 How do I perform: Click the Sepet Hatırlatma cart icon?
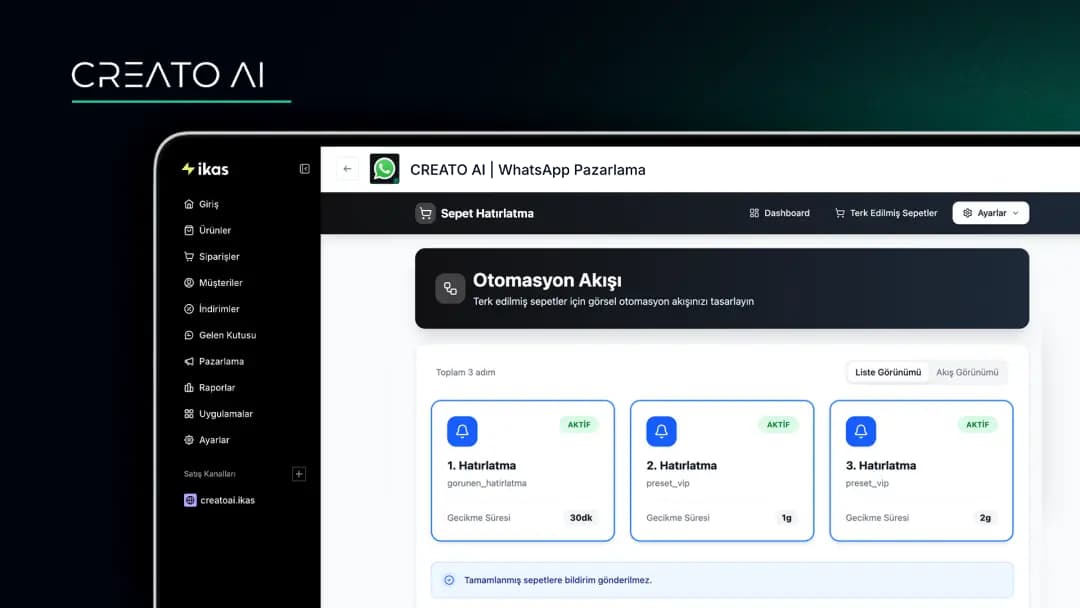[x=426, y=213]
